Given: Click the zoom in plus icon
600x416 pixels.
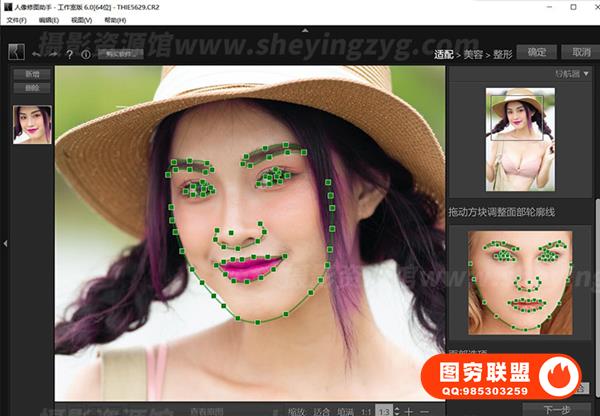Looking at the screenshot, I should (x=408, y=411).
